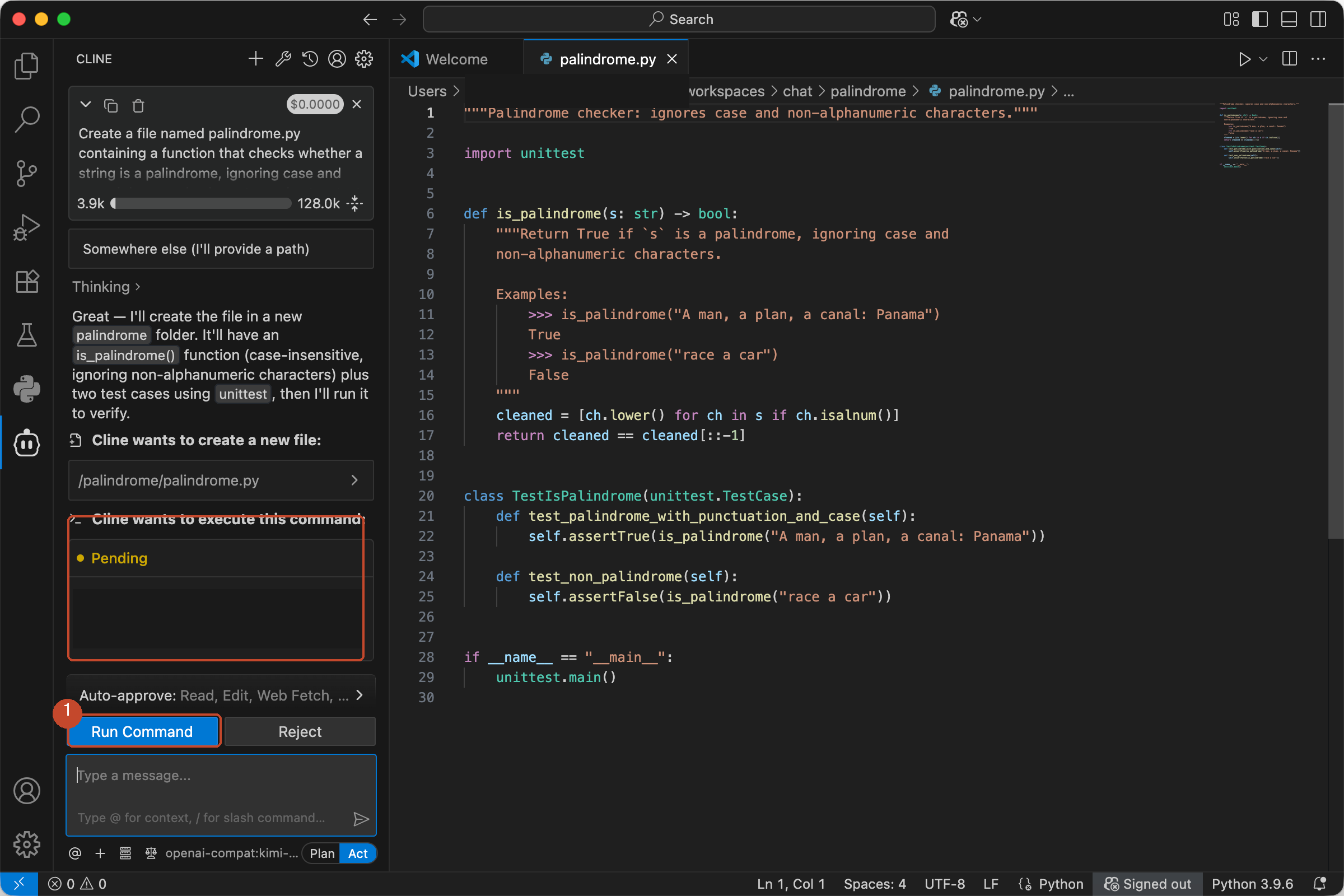
Task: Open Cline MCP servers wrench icon
Action: click(x=283, y=59)
